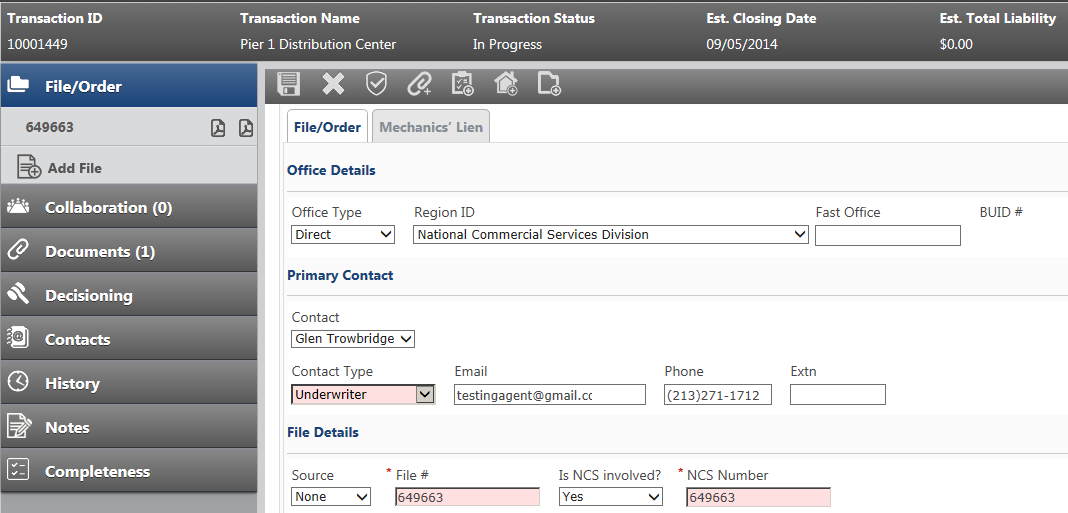Click the X cancel icon in toolbar
This screenshot has width=1068, height=513.
tap(333, 84)
